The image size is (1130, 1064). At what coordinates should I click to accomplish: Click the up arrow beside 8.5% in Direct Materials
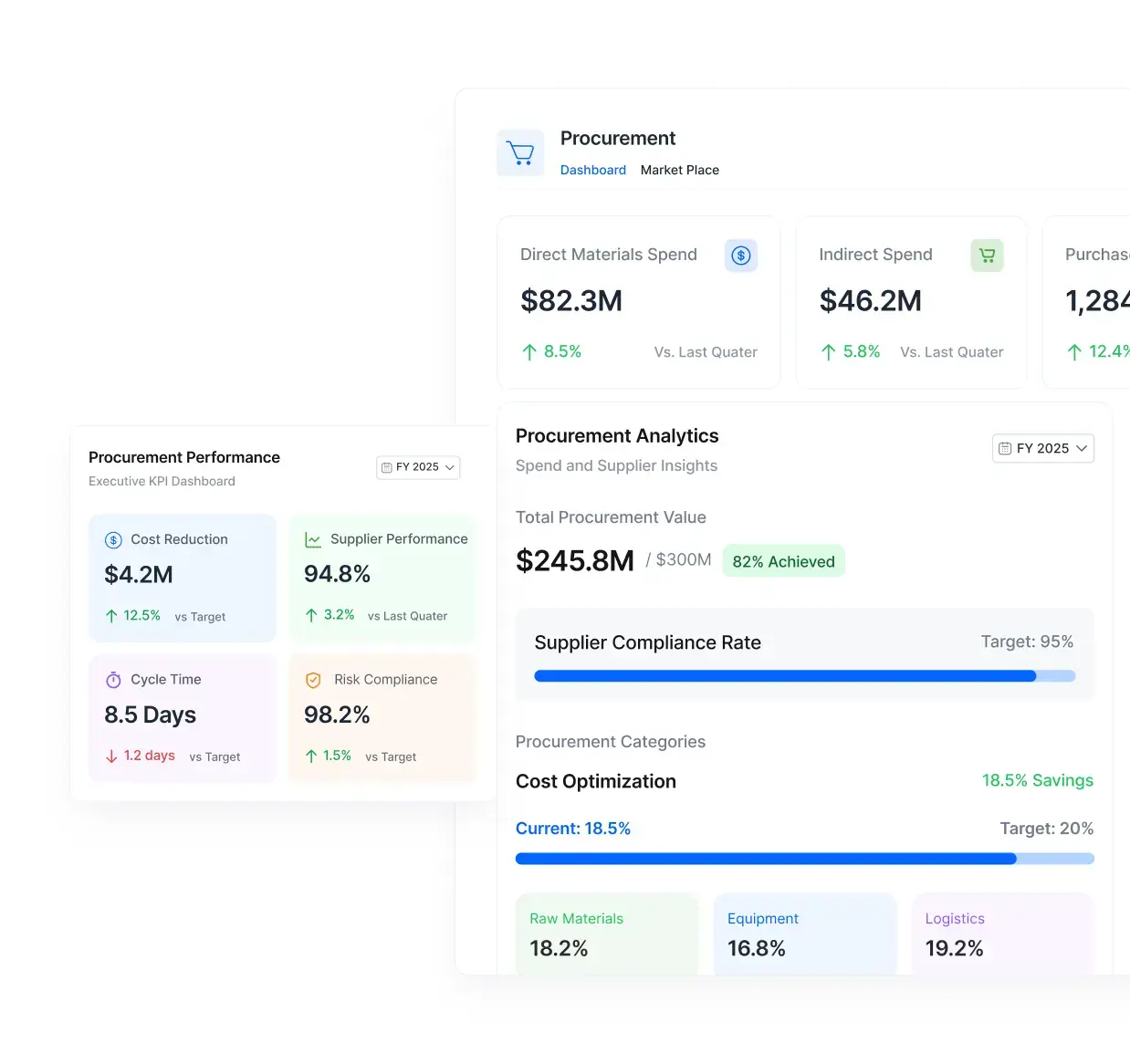(x=529, y=352)
